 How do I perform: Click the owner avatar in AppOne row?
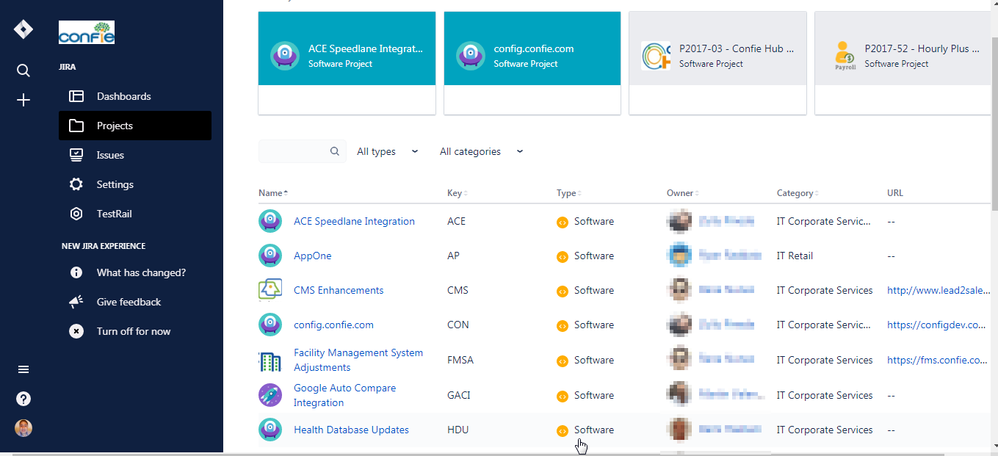point(679,255)
